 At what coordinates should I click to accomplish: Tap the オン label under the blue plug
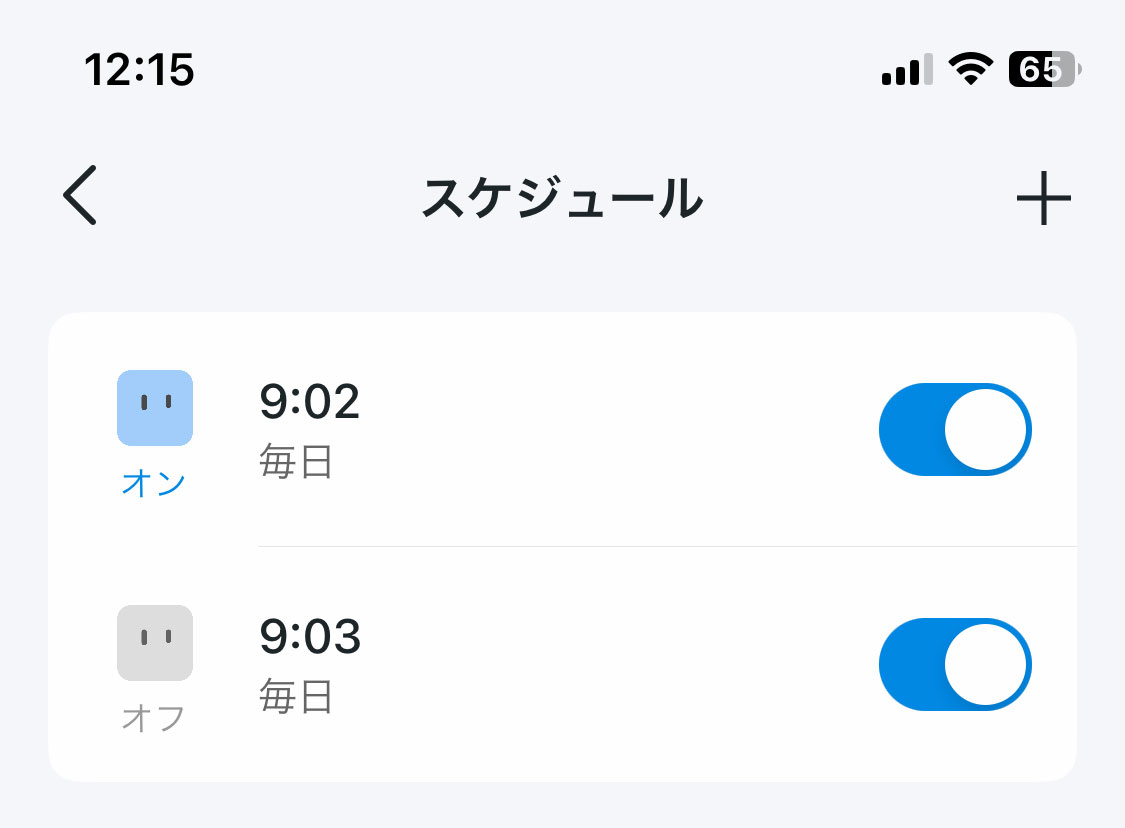(154, 482)
